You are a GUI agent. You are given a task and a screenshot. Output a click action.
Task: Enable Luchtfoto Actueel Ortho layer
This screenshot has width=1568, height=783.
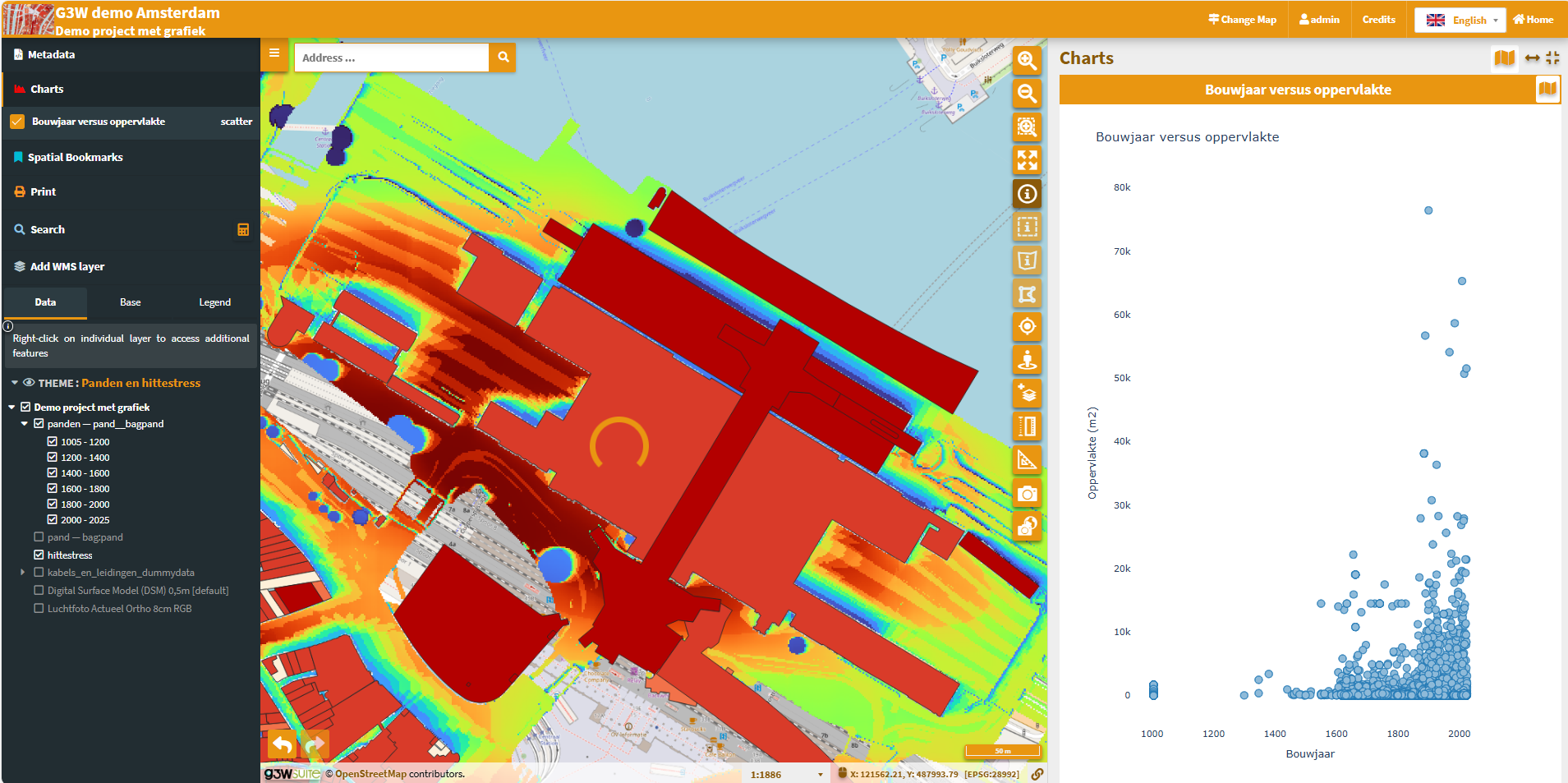(39, 609)
